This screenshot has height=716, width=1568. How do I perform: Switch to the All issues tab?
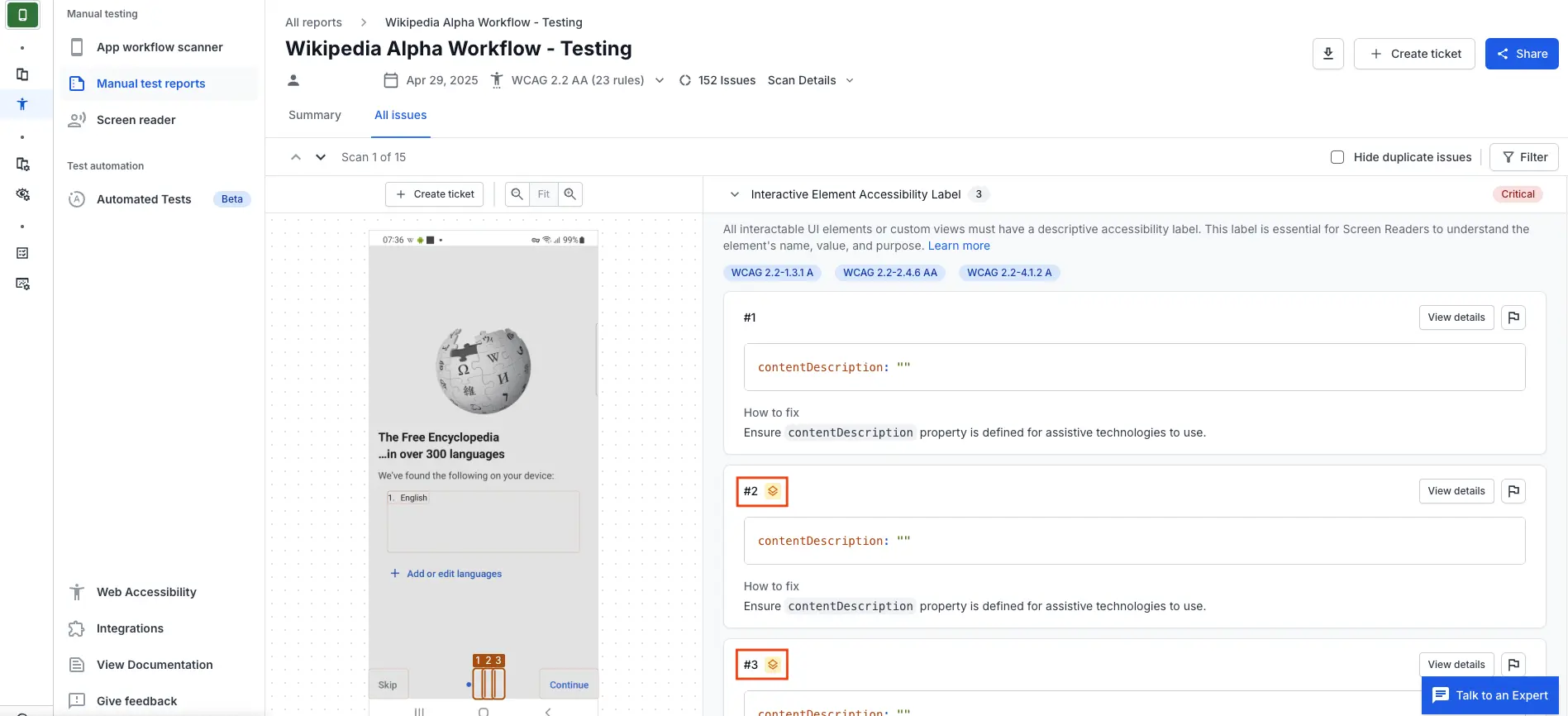[401, 115]
